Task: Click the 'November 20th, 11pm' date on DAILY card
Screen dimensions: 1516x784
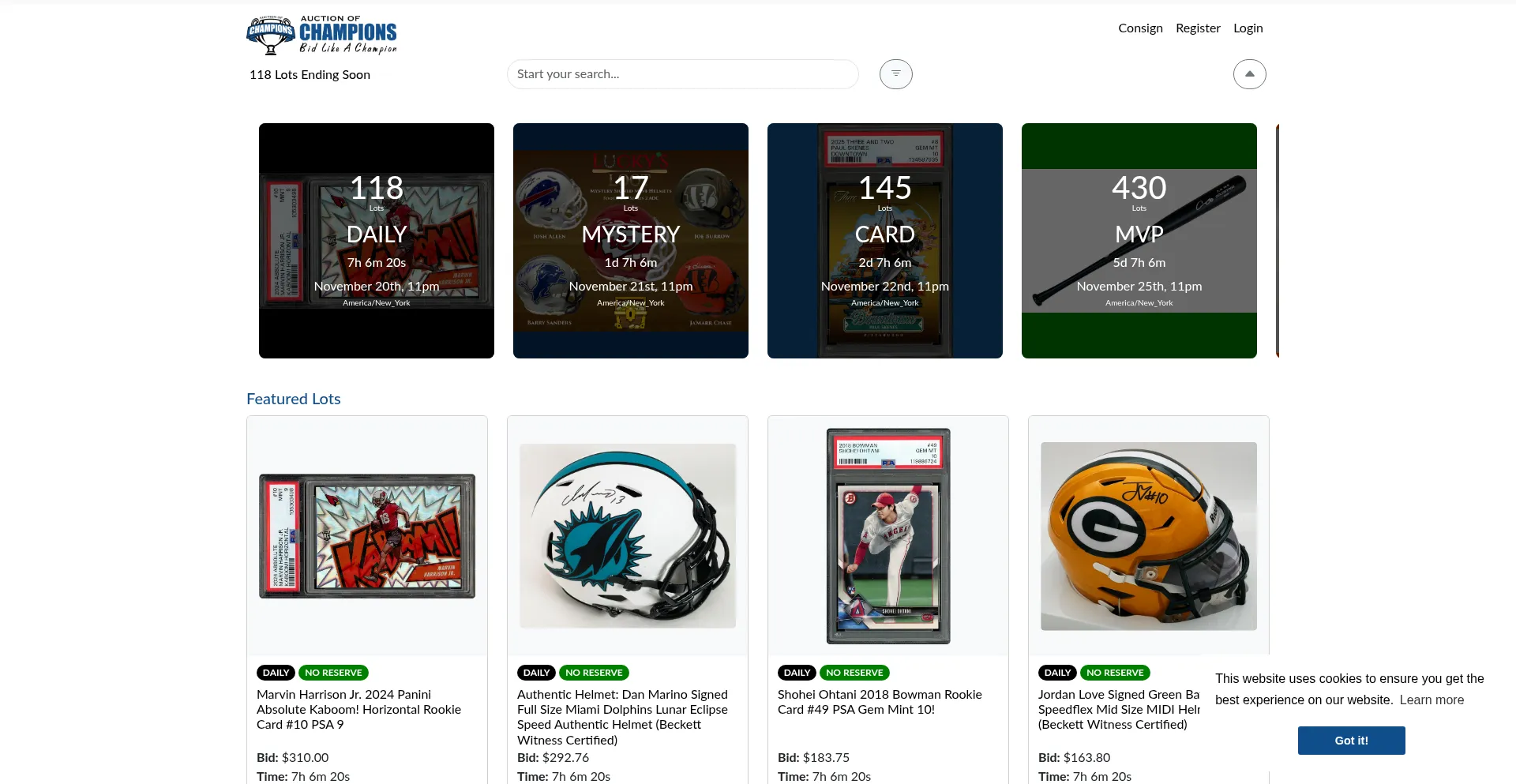Action: 377,287
